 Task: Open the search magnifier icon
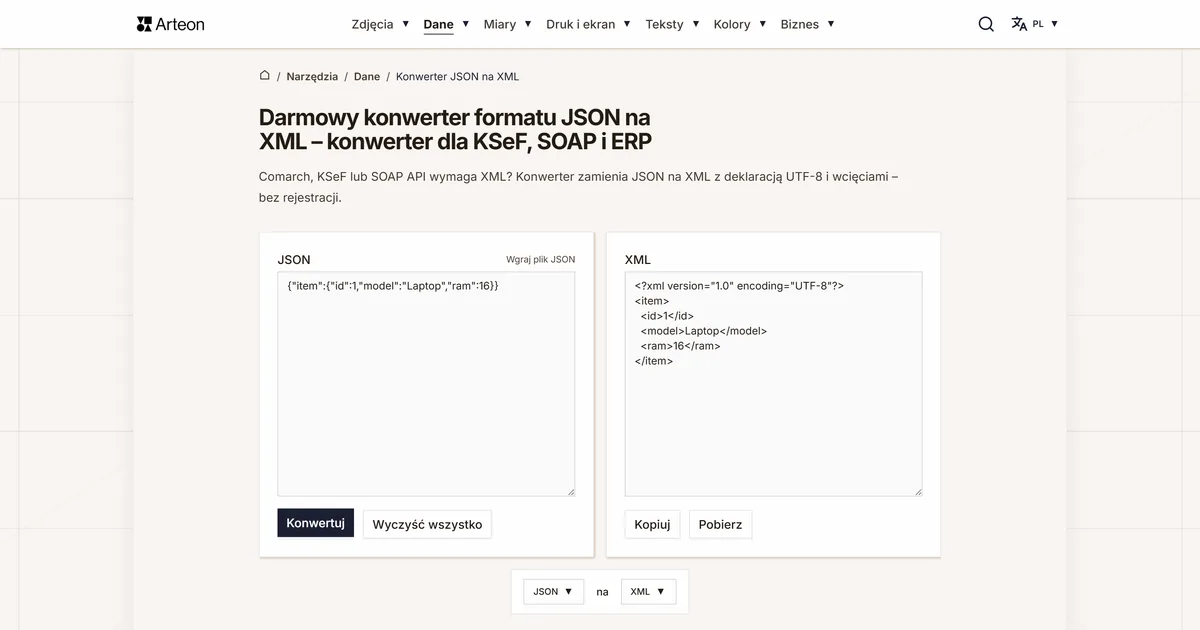(986, 24)
